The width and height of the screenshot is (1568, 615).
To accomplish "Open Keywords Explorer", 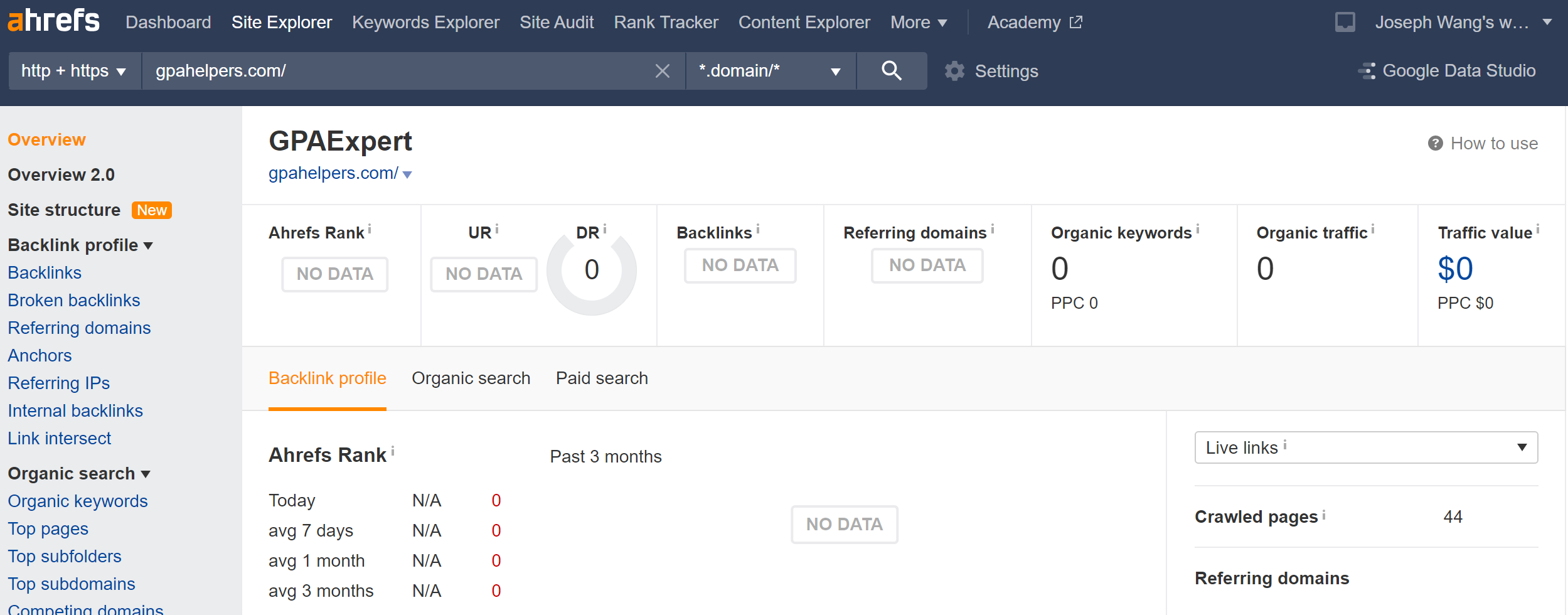I will pyautogui.click(x=425, y=22).
